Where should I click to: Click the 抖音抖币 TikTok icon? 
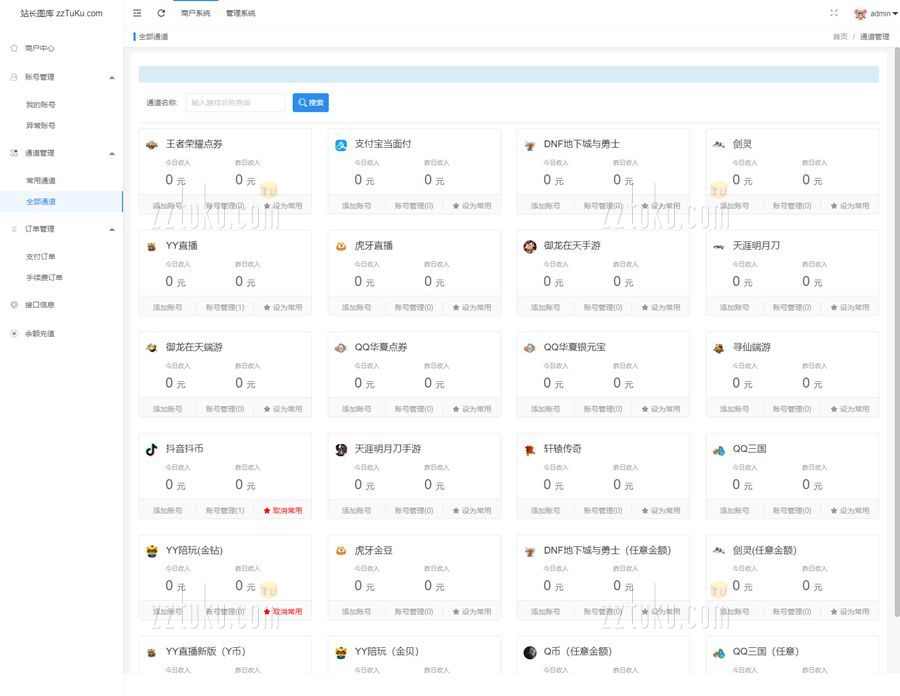pyautogui.click(x=151, y=450)
